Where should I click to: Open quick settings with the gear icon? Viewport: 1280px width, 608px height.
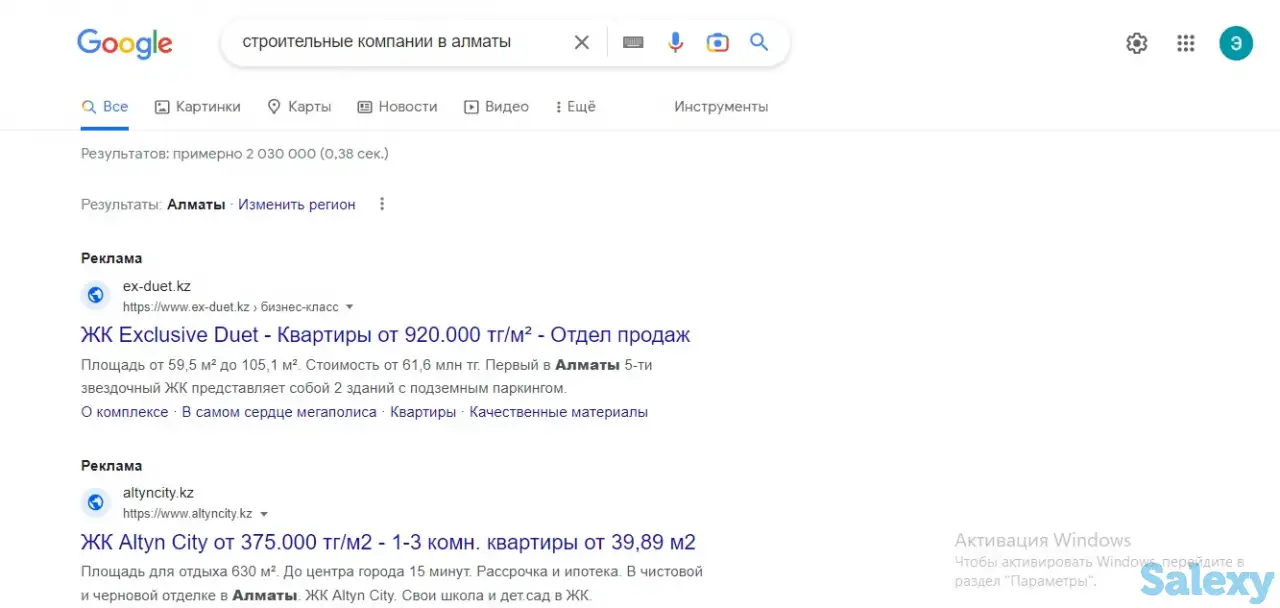click(x=1136, y=43)
